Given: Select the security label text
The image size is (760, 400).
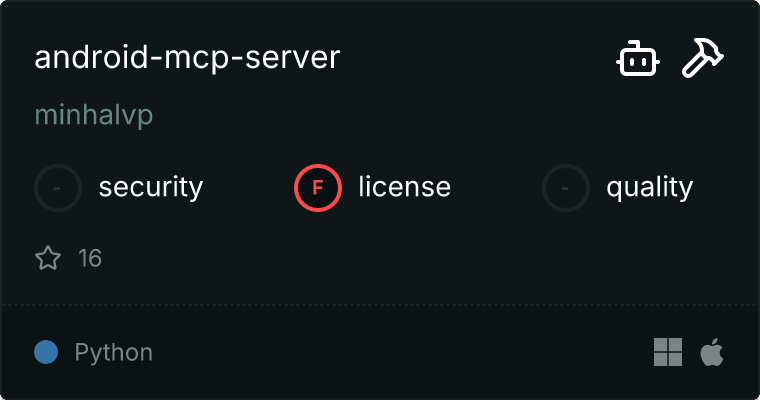Looking at the screenshot, I should pyautogui.click(x=150, y=187).
